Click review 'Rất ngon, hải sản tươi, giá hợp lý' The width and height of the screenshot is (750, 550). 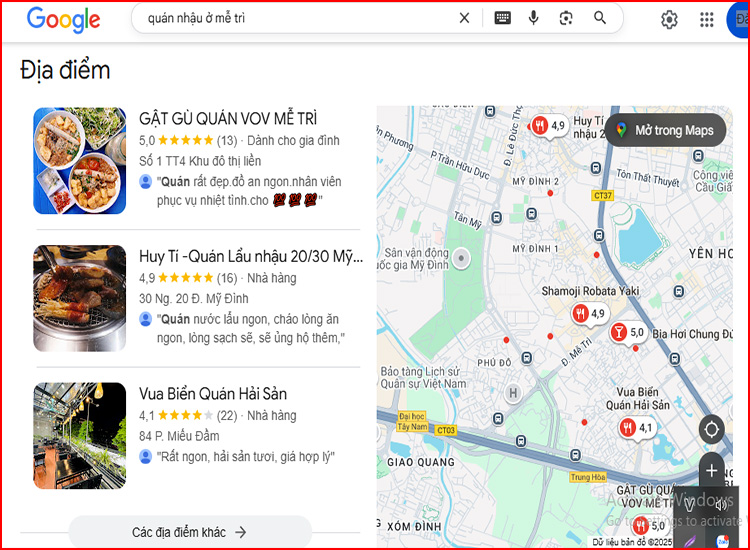coord(246,457)
